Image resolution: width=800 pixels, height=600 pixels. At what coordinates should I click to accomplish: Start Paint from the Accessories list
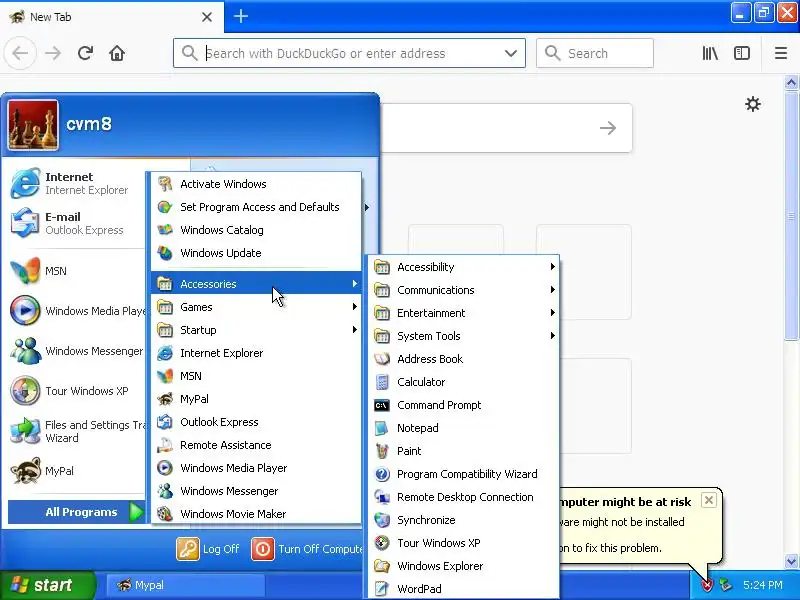point(463,451)
